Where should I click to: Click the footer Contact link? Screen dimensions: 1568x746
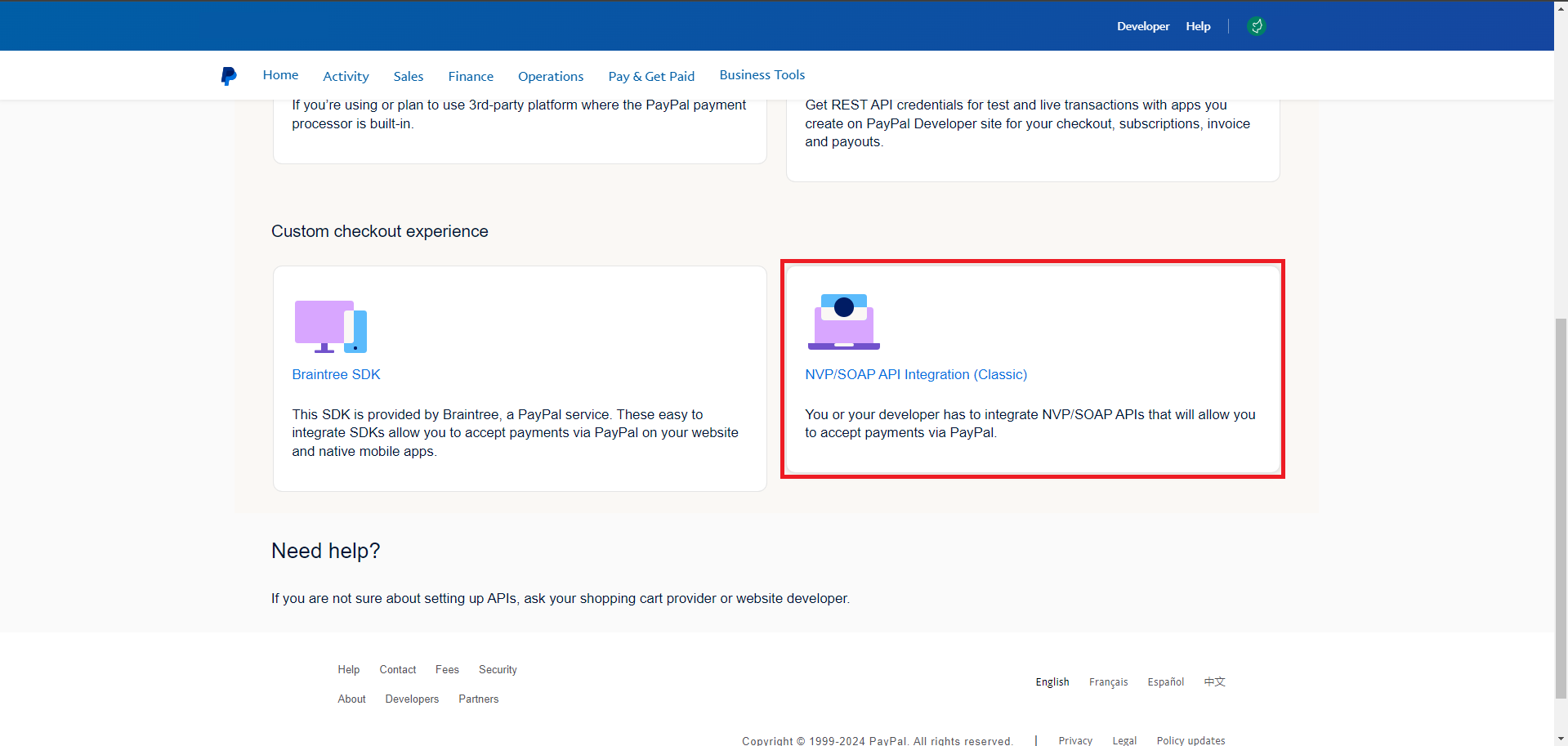(x=398, y=669)
